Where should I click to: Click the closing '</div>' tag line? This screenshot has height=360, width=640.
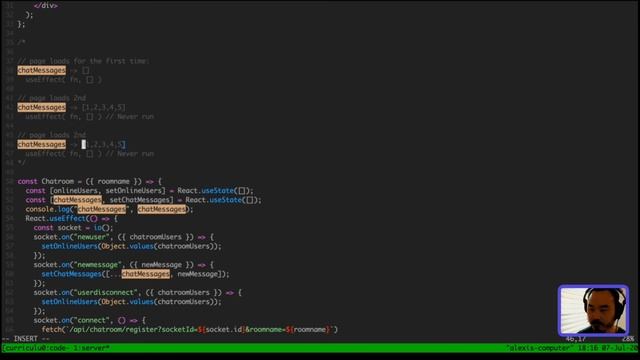pyautogui.click(x=46, y=6)
